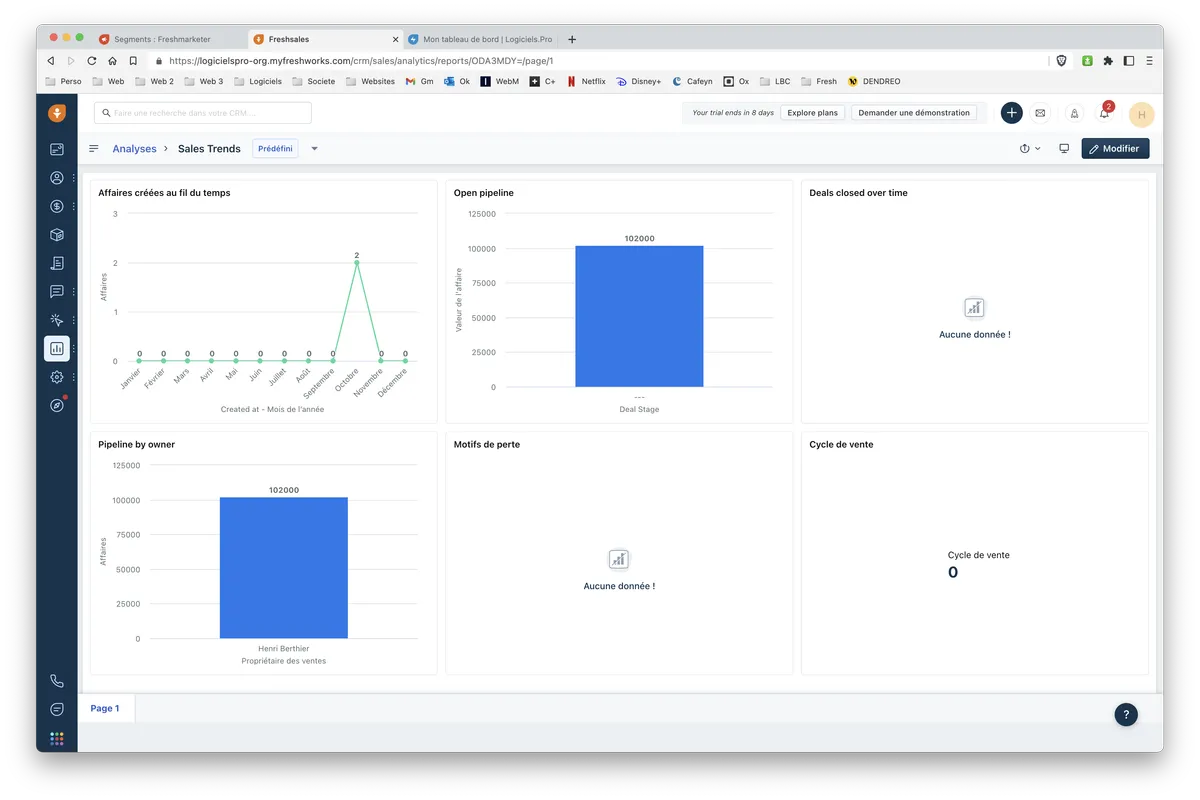Open the Conversations chat icon in sidebar
Image resolution: width=1200 pixels, height=800 pixels.
point(57,292)
